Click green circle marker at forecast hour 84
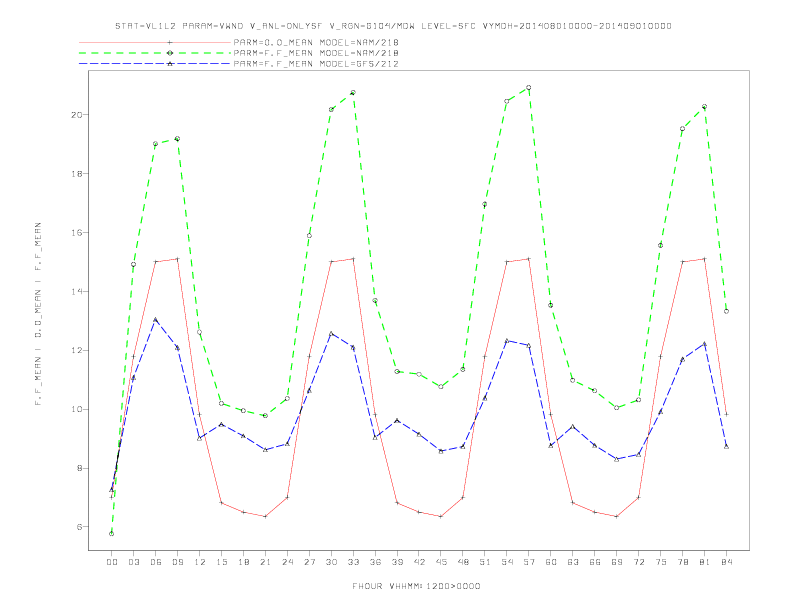 (x=726, y=311)
